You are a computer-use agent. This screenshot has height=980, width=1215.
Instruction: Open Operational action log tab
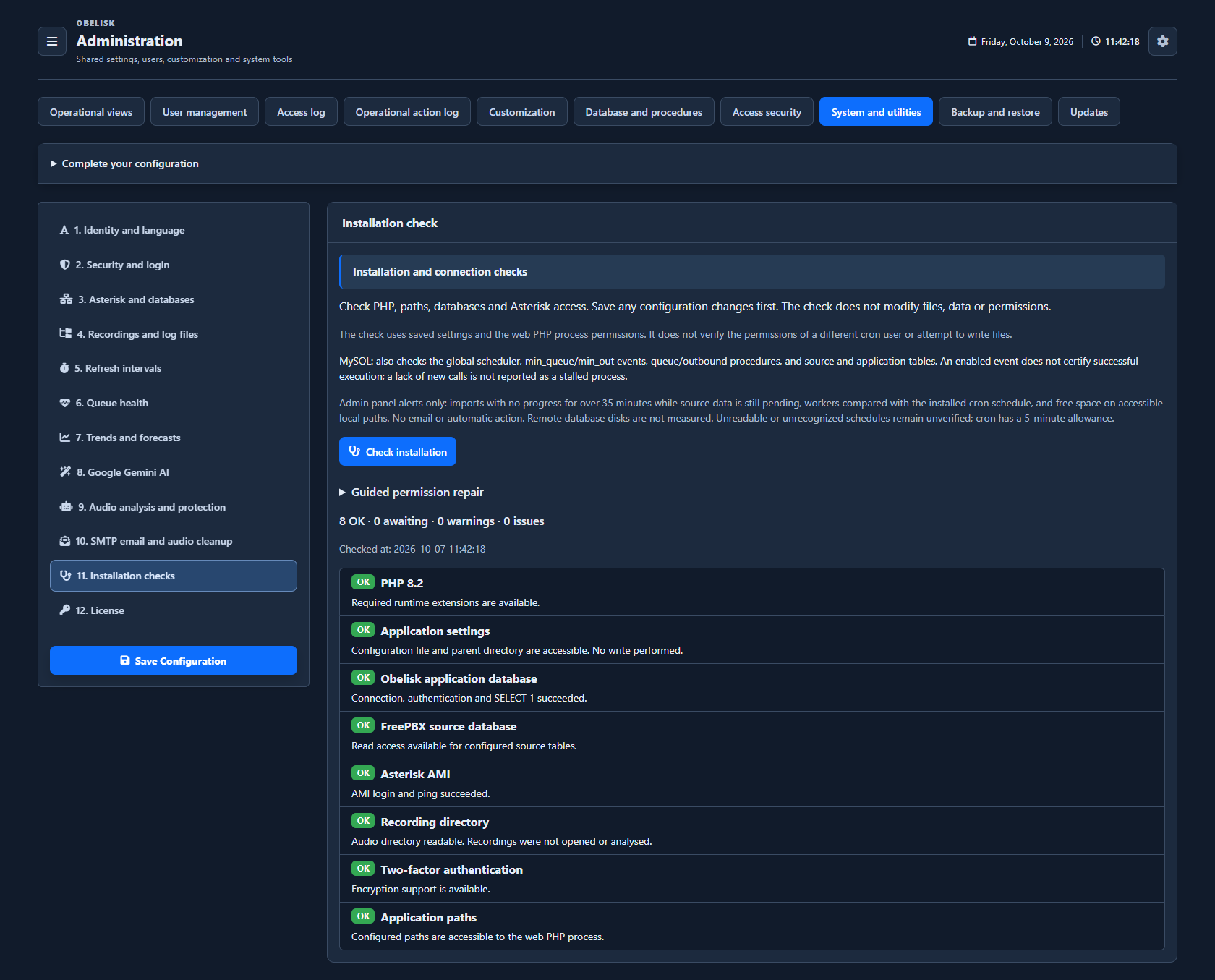tap(407, 111)
